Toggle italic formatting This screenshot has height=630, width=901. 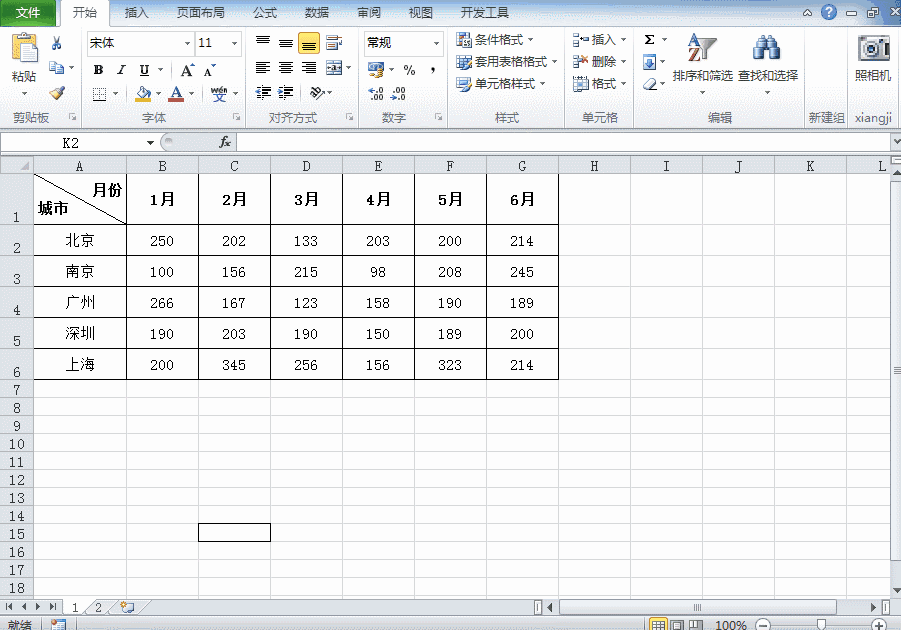point(121,70)
